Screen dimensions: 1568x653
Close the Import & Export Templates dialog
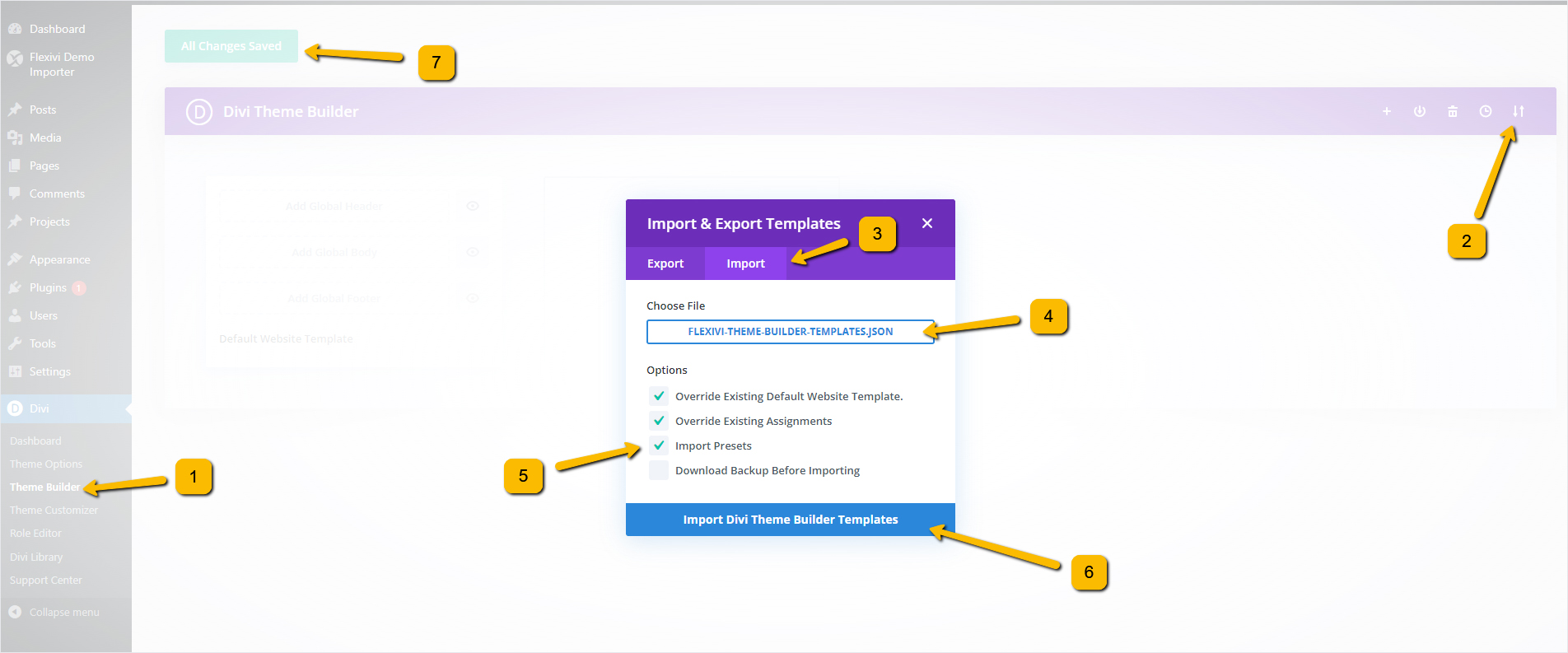[x=926, y=223]
